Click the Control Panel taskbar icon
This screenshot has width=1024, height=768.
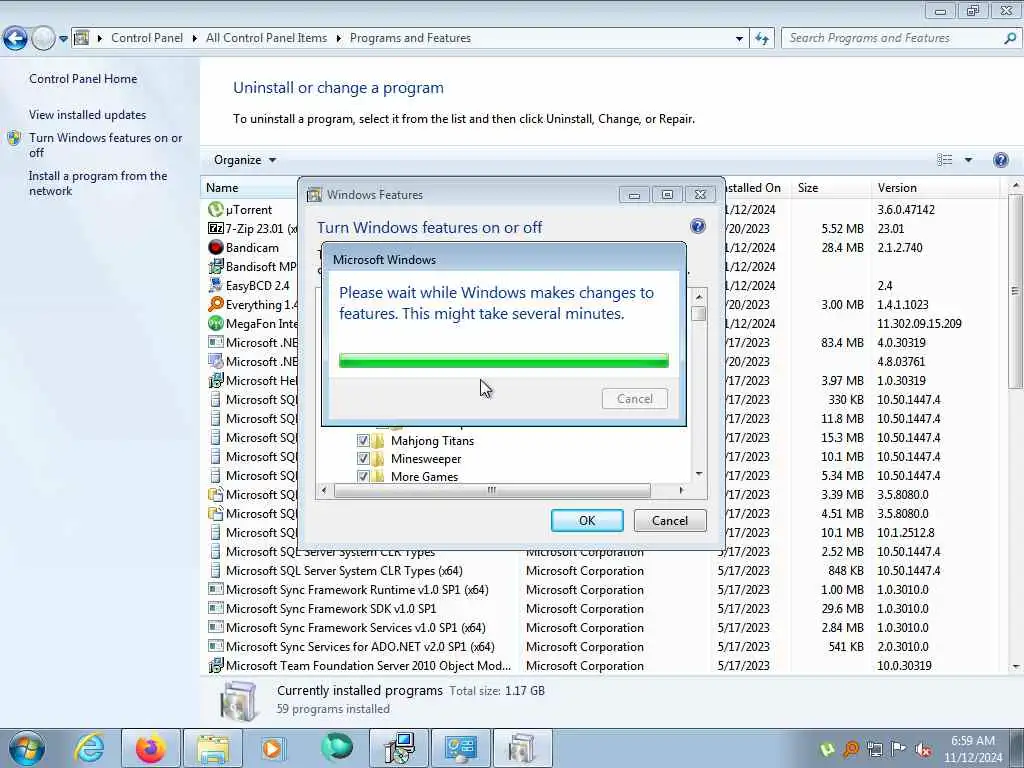(460, 748)
